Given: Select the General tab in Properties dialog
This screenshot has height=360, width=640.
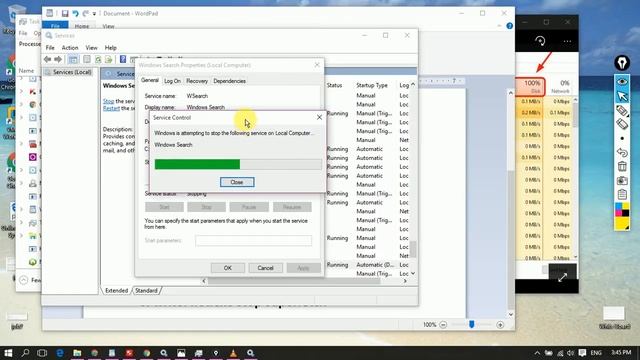Looking at the screenshot, I should click(x=150, y=80).
